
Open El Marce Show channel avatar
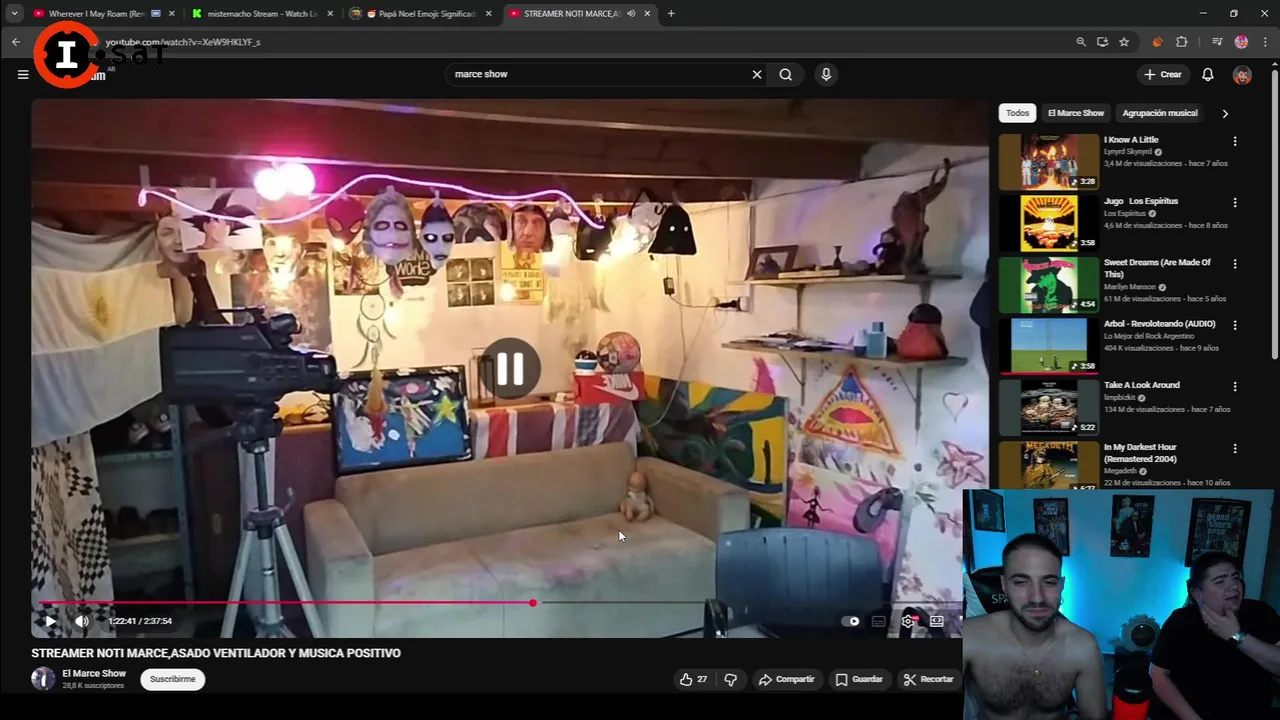click(43, 679)
